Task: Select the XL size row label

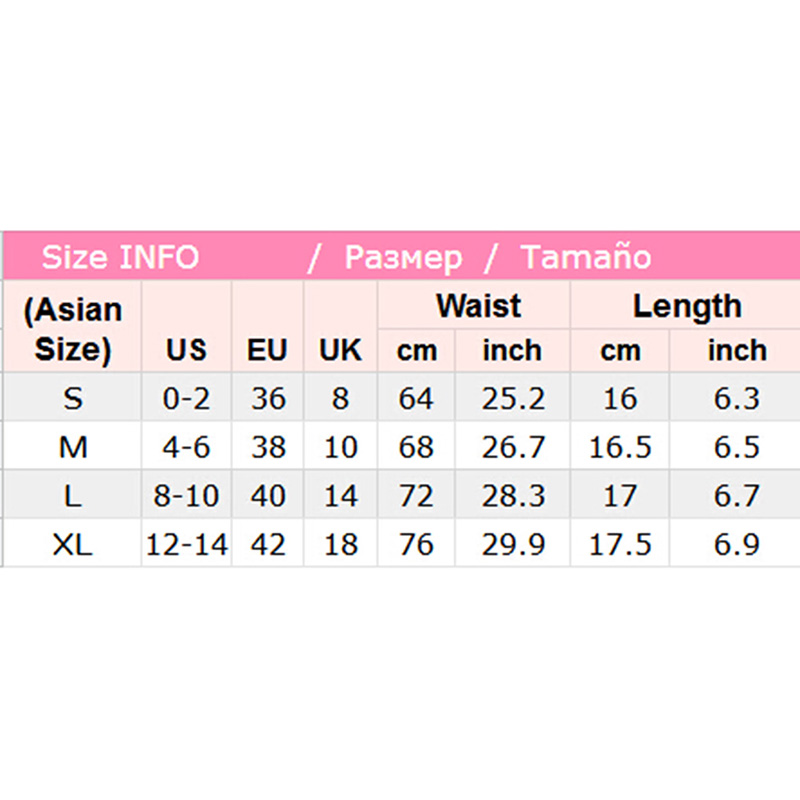Action: point(72,545)
